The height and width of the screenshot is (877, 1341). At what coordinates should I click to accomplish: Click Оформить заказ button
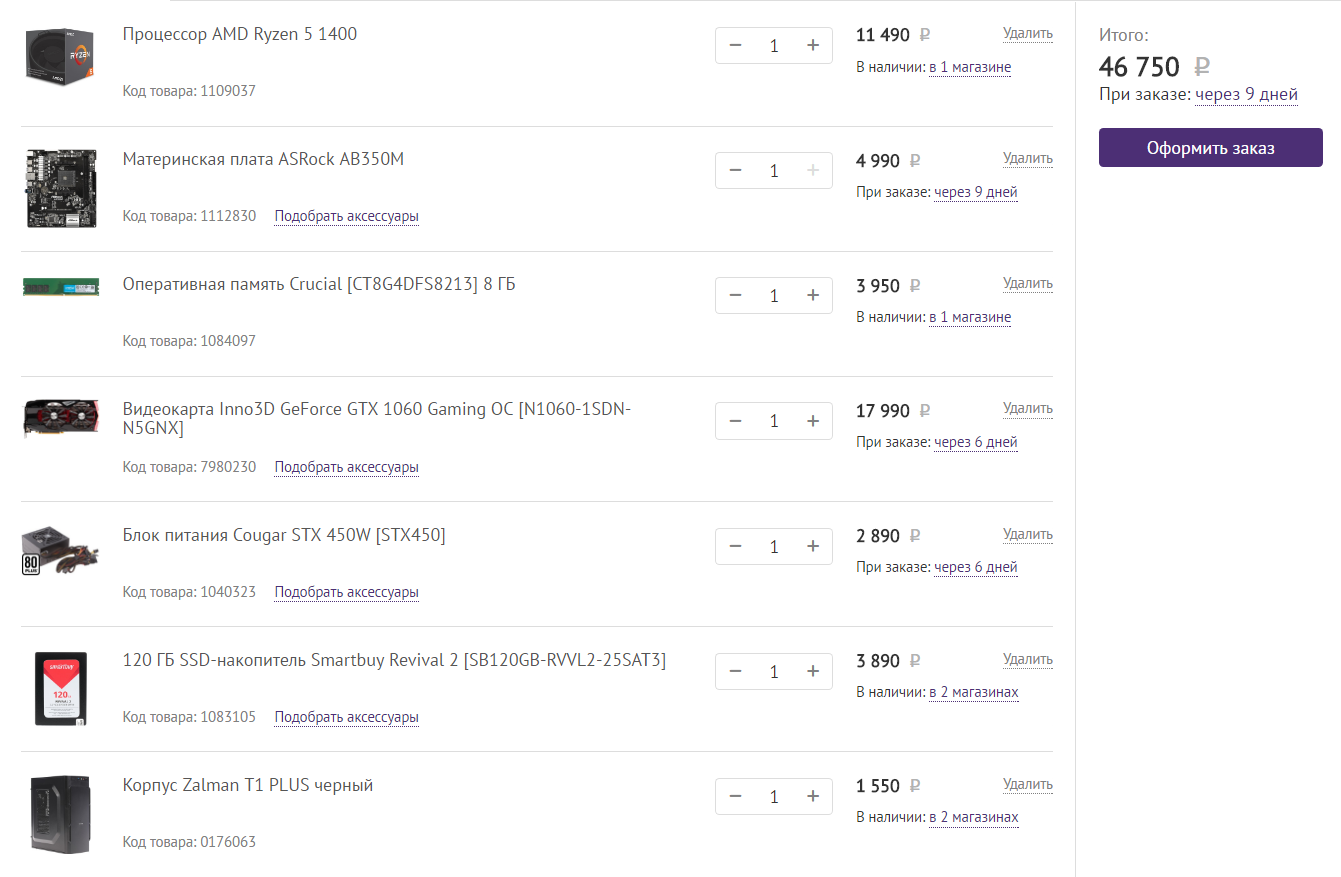pos(1210,148)
